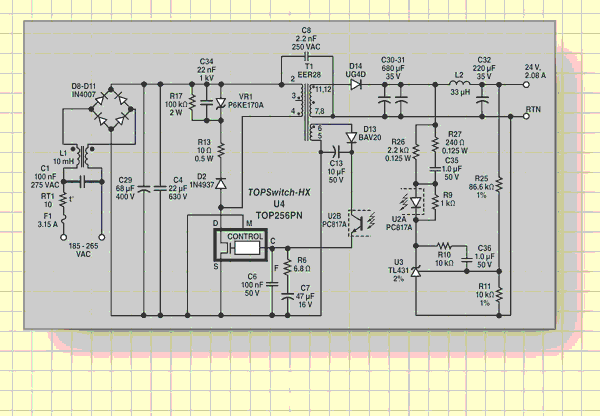Viewport: 600px width, 416px height.
Task: Click the U2B PC817A label
Action: tap(334, 220)
